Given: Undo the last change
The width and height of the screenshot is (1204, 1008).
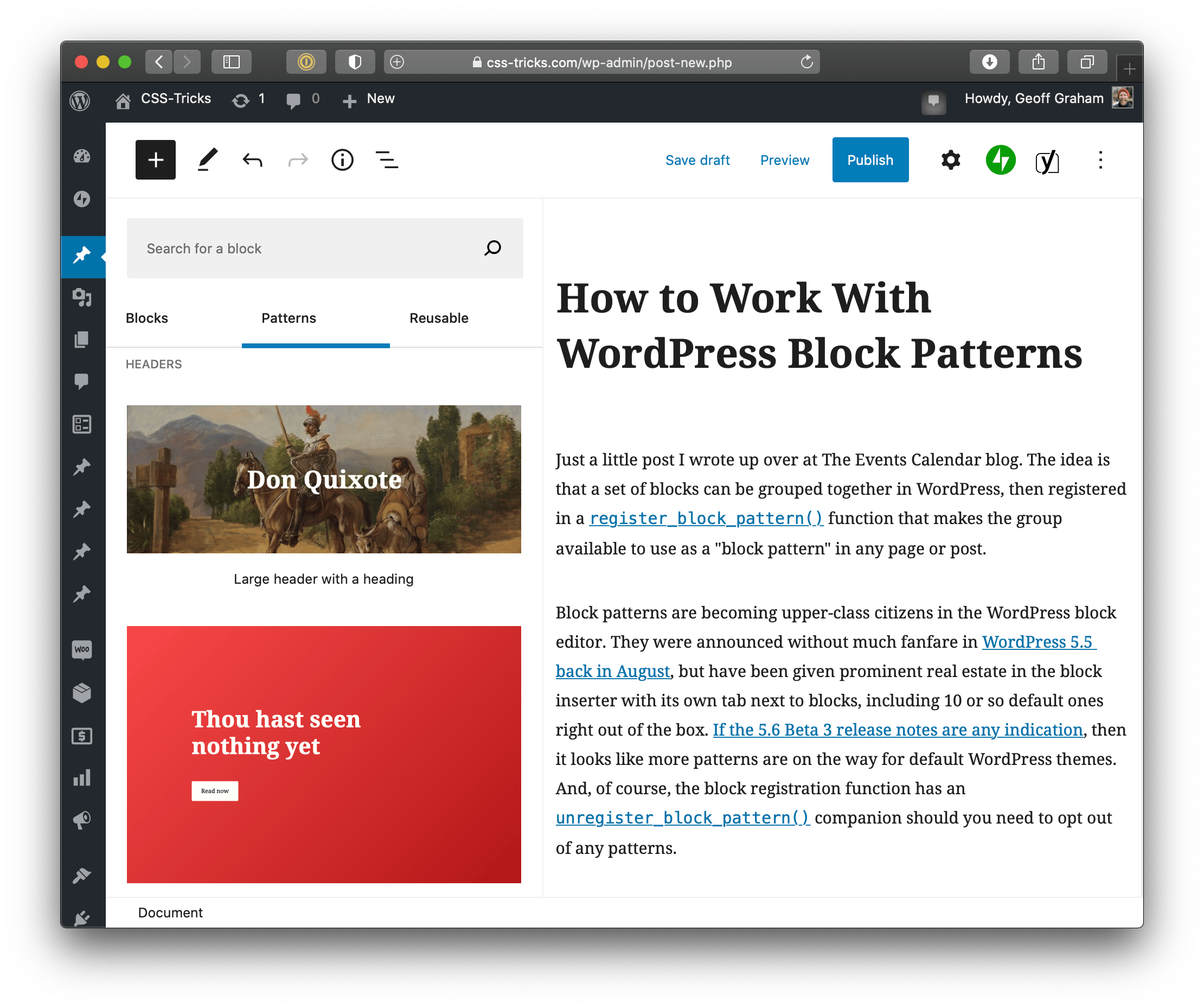Looking at the screenshot, I should [252, 160].
